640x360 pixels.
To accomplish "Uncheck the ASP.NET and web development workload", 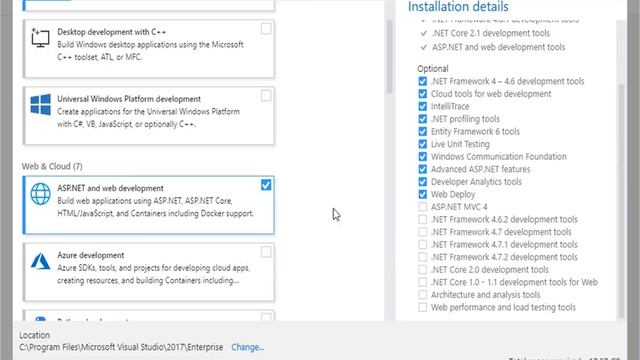I will [x=266, y=185].
